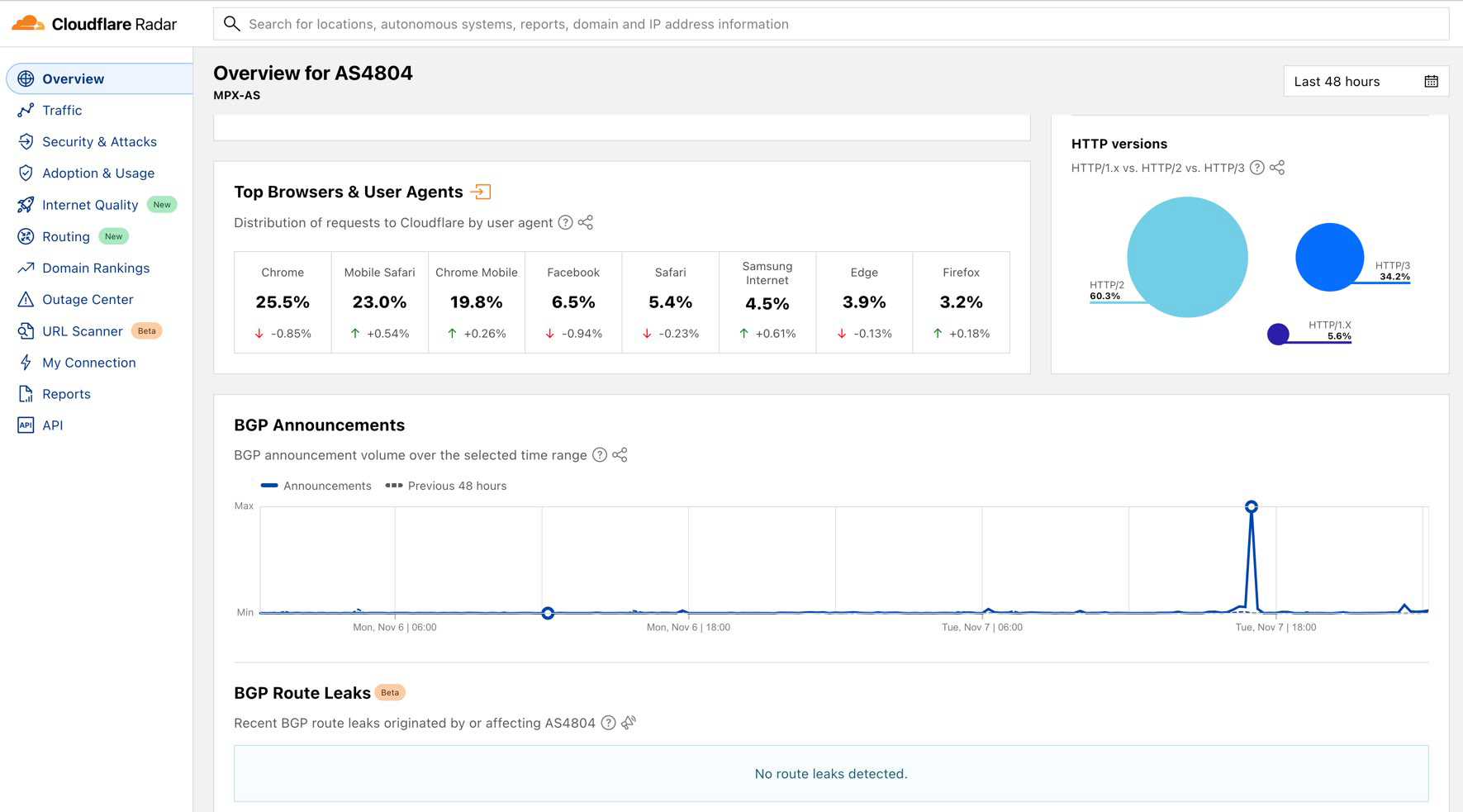The image size is (1463, 812).
Task: Click the HTTP/2 light blue bubble
Action: (1187, 257)
